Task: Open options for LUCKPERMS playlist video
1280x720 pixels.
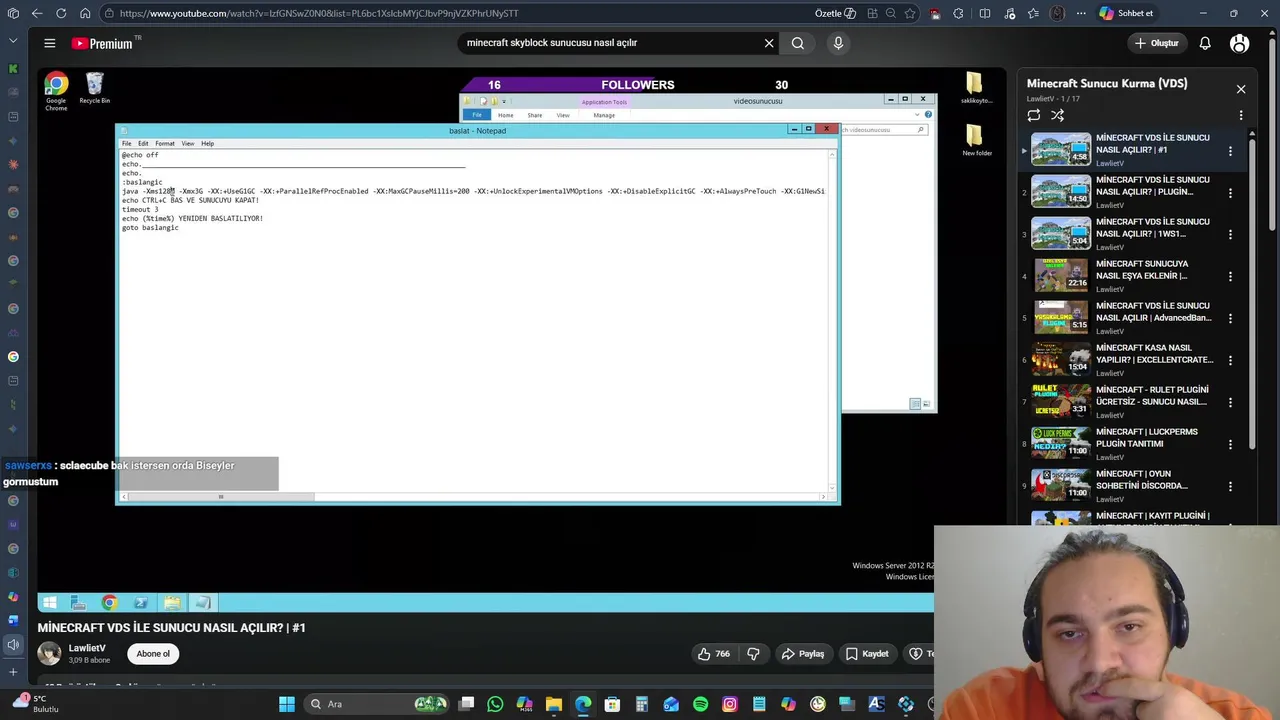Action: coord(1230,445)
